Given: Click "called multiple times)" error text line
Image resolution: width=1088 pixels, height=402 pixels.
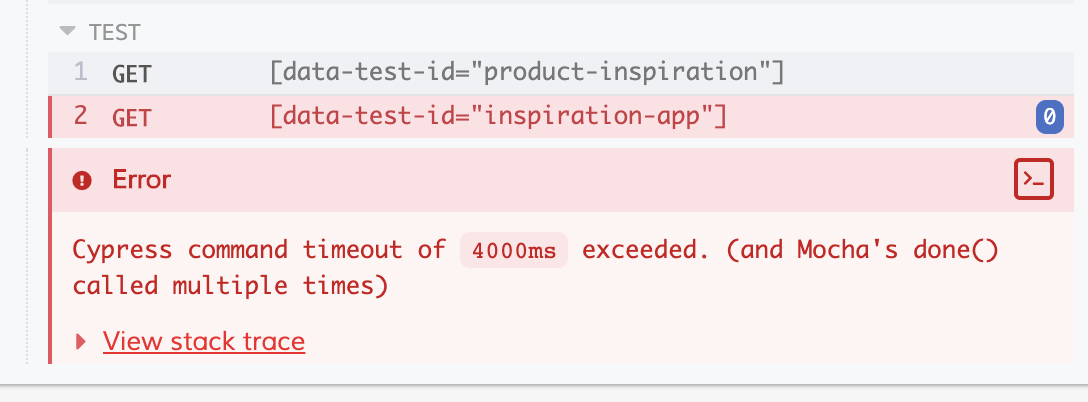Looking at the screenshot, I should tap(230, 285).
